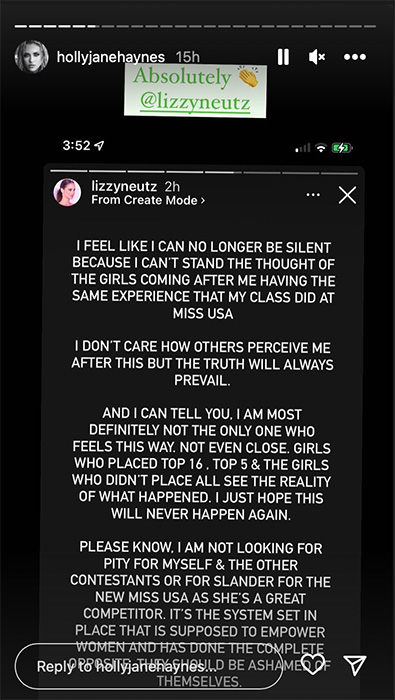Viewport: 395px width, 700px height.
Task: Like the story with the heart icon
Action: click(312, 664)
